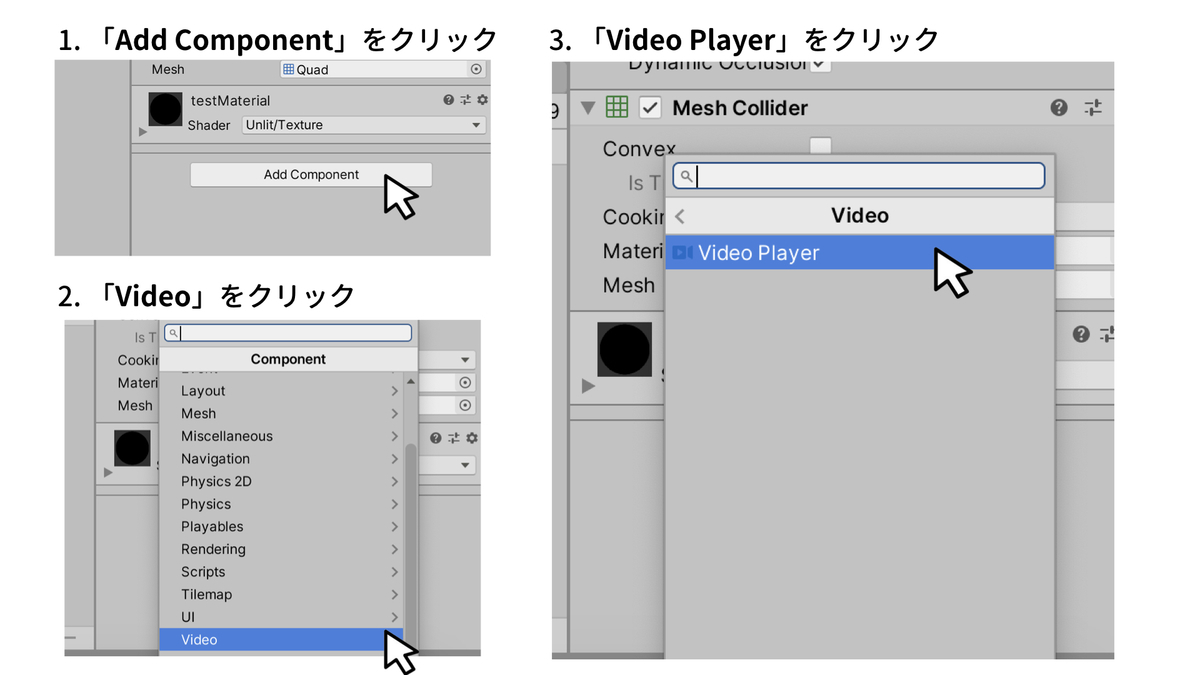
Task: Open testMaterial help icon in step 1
Action: (449, 100)
